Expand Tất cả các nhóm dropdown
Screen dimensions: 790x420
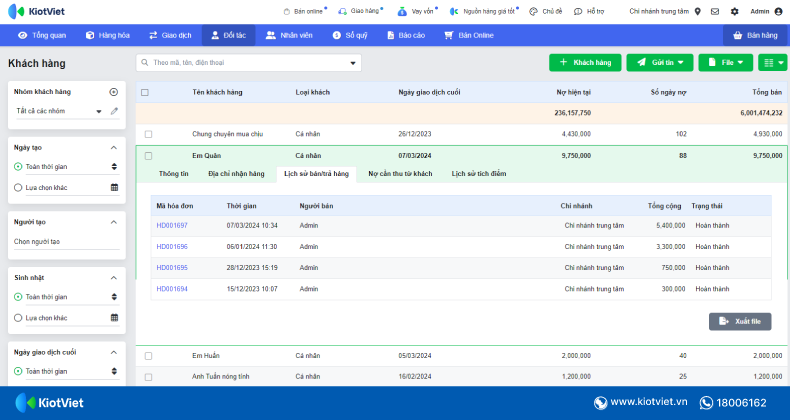tap(59, 111)
